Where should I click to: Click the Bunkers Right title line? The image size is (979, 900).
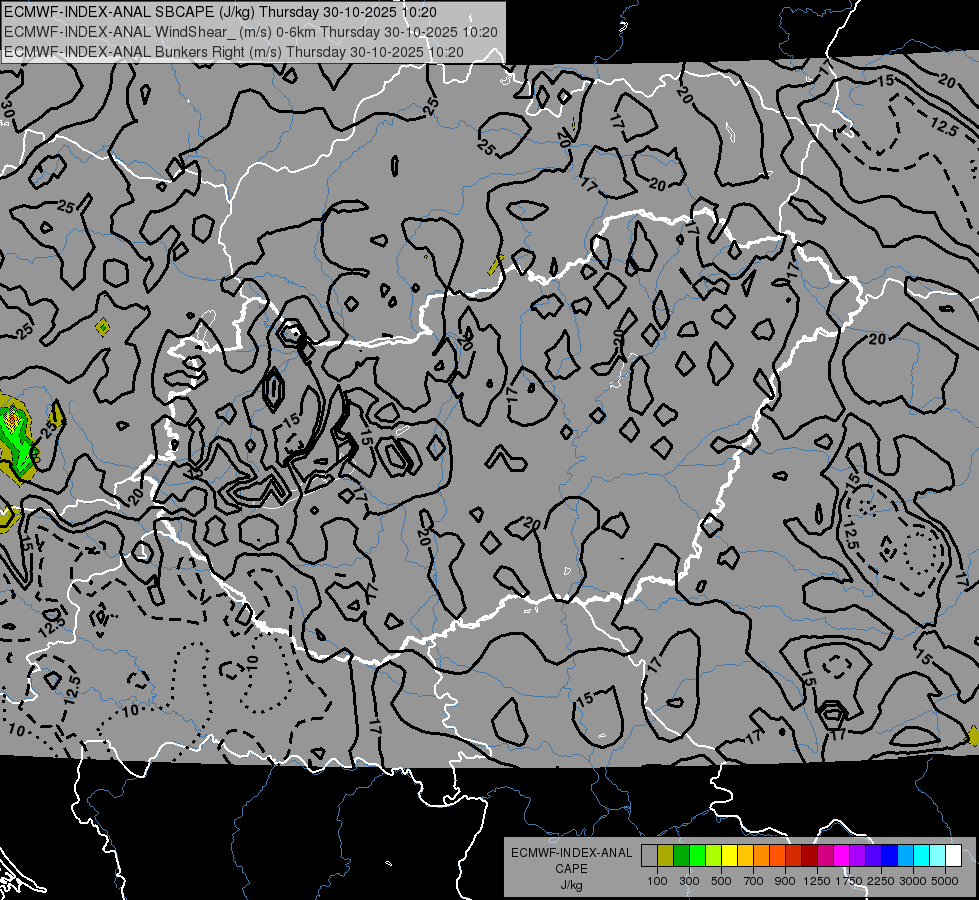pos(234,52)
